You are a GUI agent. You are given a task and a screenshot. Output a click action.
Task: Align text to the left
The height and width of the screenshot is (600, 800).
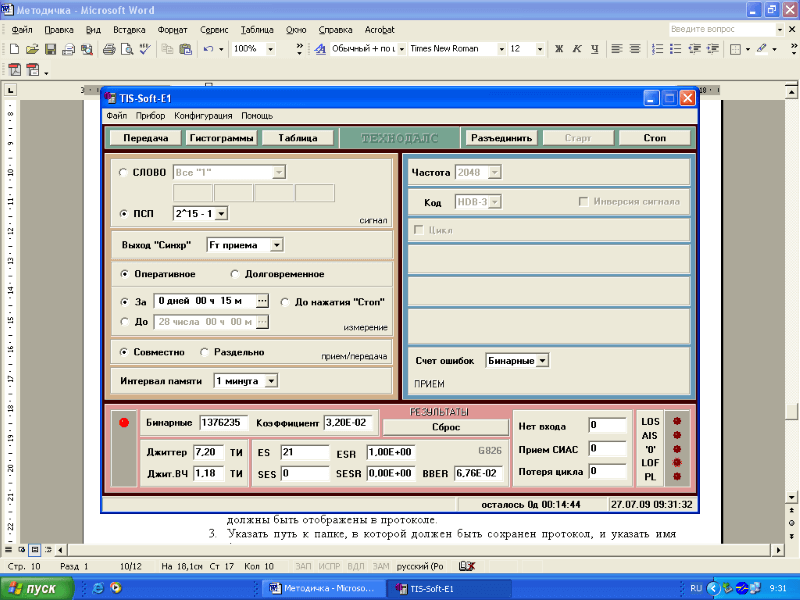[617, 49]
